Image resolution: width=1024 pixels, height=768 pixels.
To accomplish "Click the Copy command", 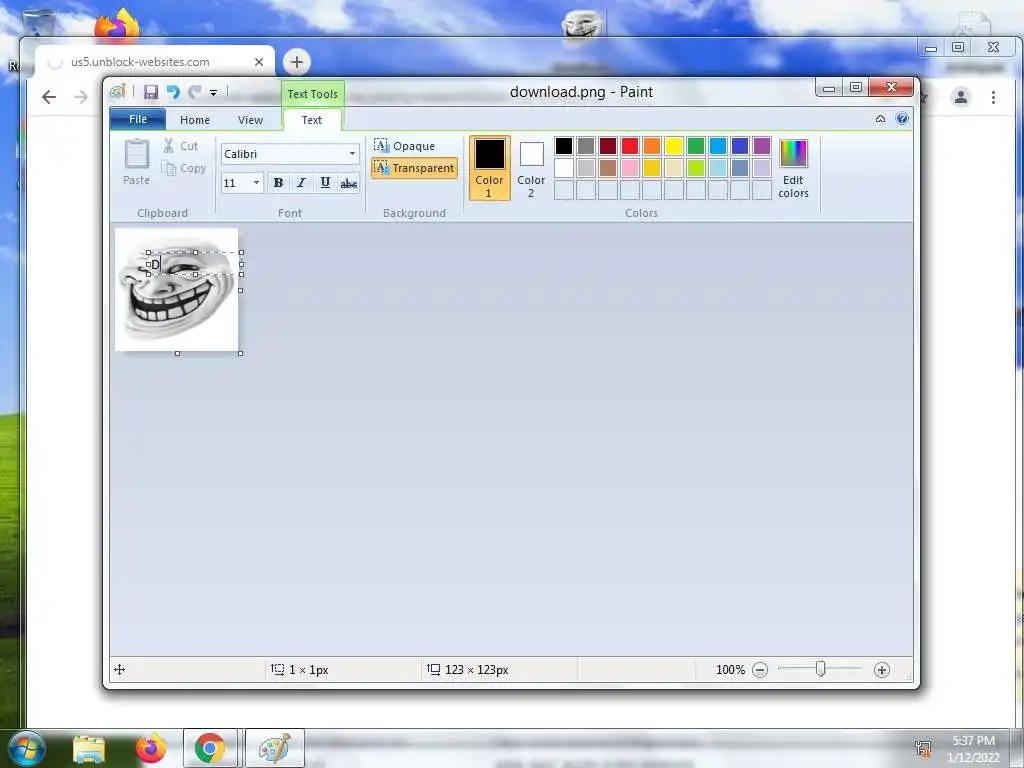I will coord(184,168).
